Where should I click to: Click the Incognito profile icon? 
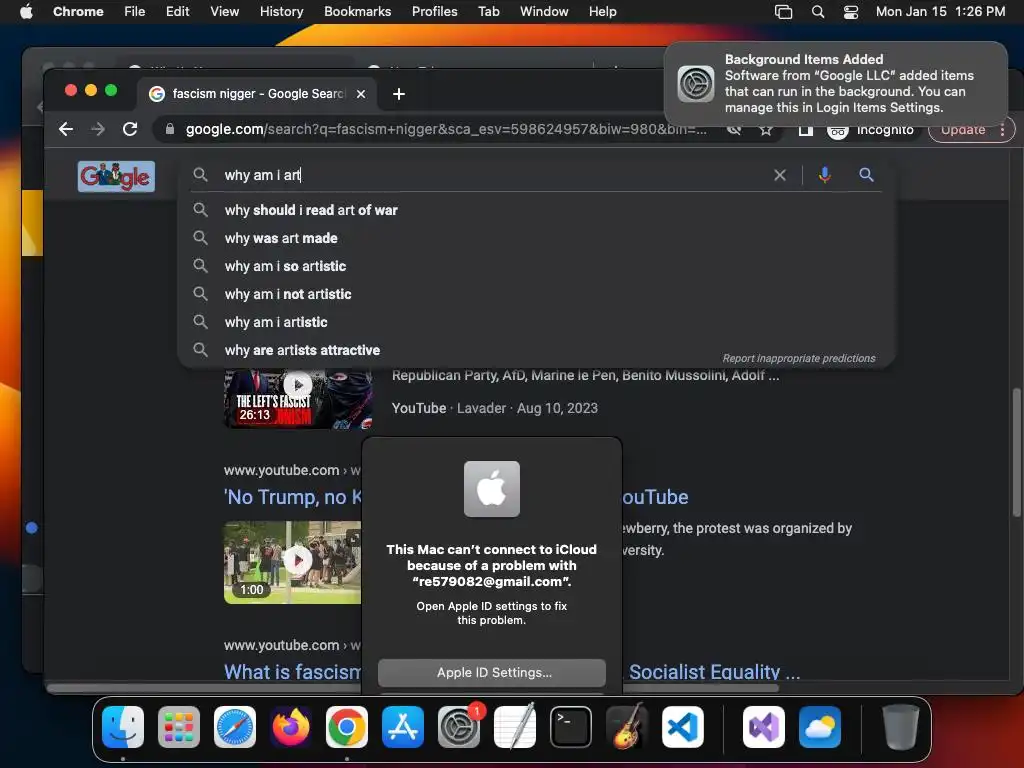(x=838, y=131)
